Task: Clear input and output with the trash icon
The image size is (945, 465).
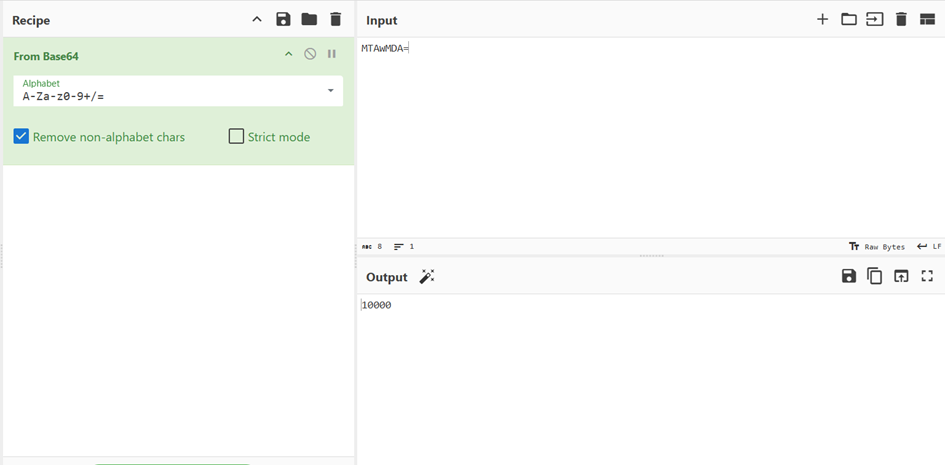Action: pyautogui.click(x=901, y=19)
